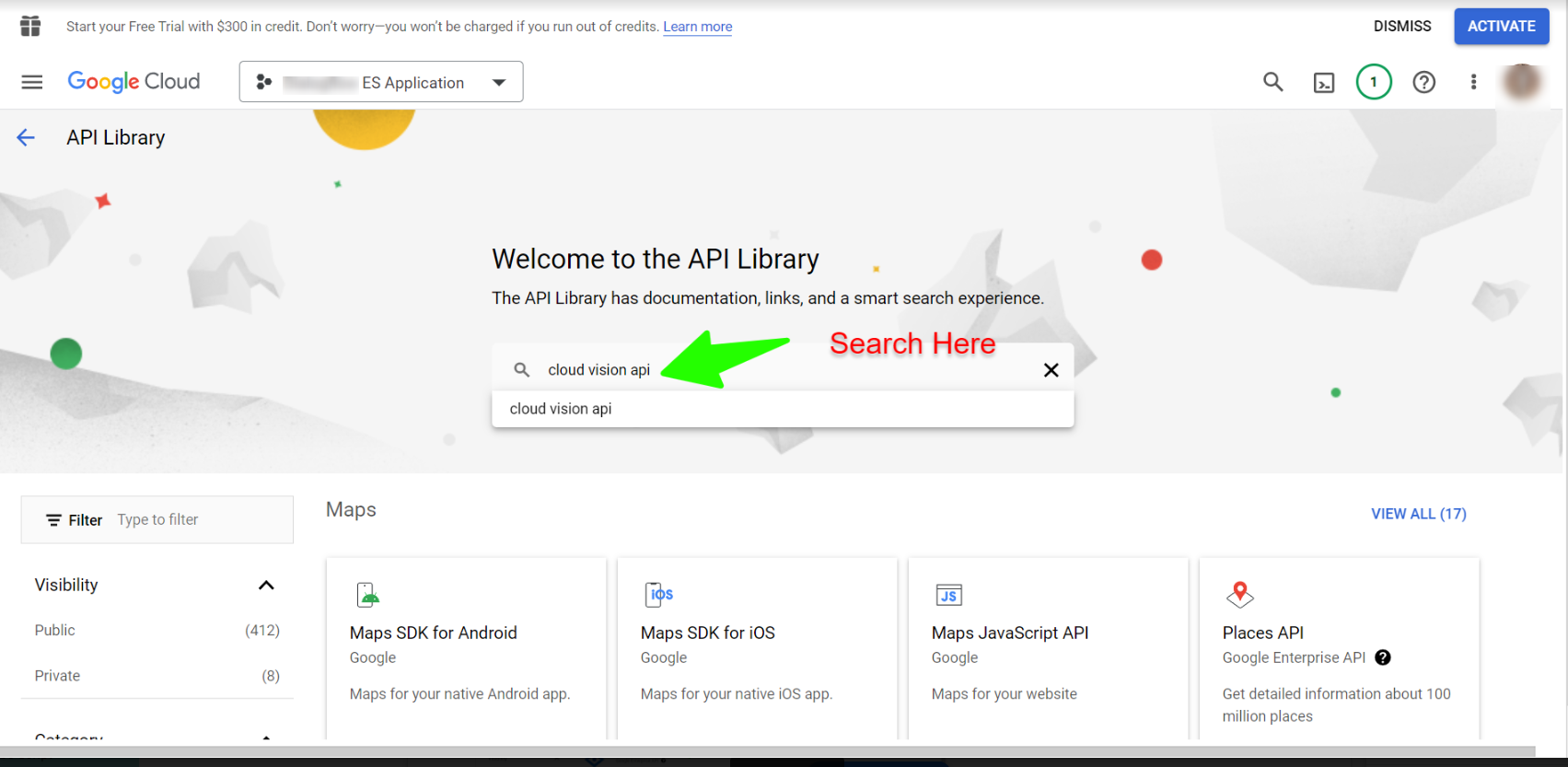Screen dimensions: 1568x767
Task: Clear the search box with the X
Action: tap(1051, 370)
